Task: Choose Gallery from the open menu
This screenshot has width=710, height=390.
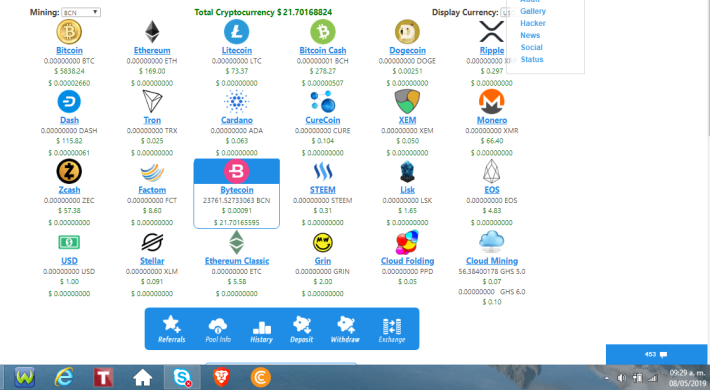Action: coord(532,11)
